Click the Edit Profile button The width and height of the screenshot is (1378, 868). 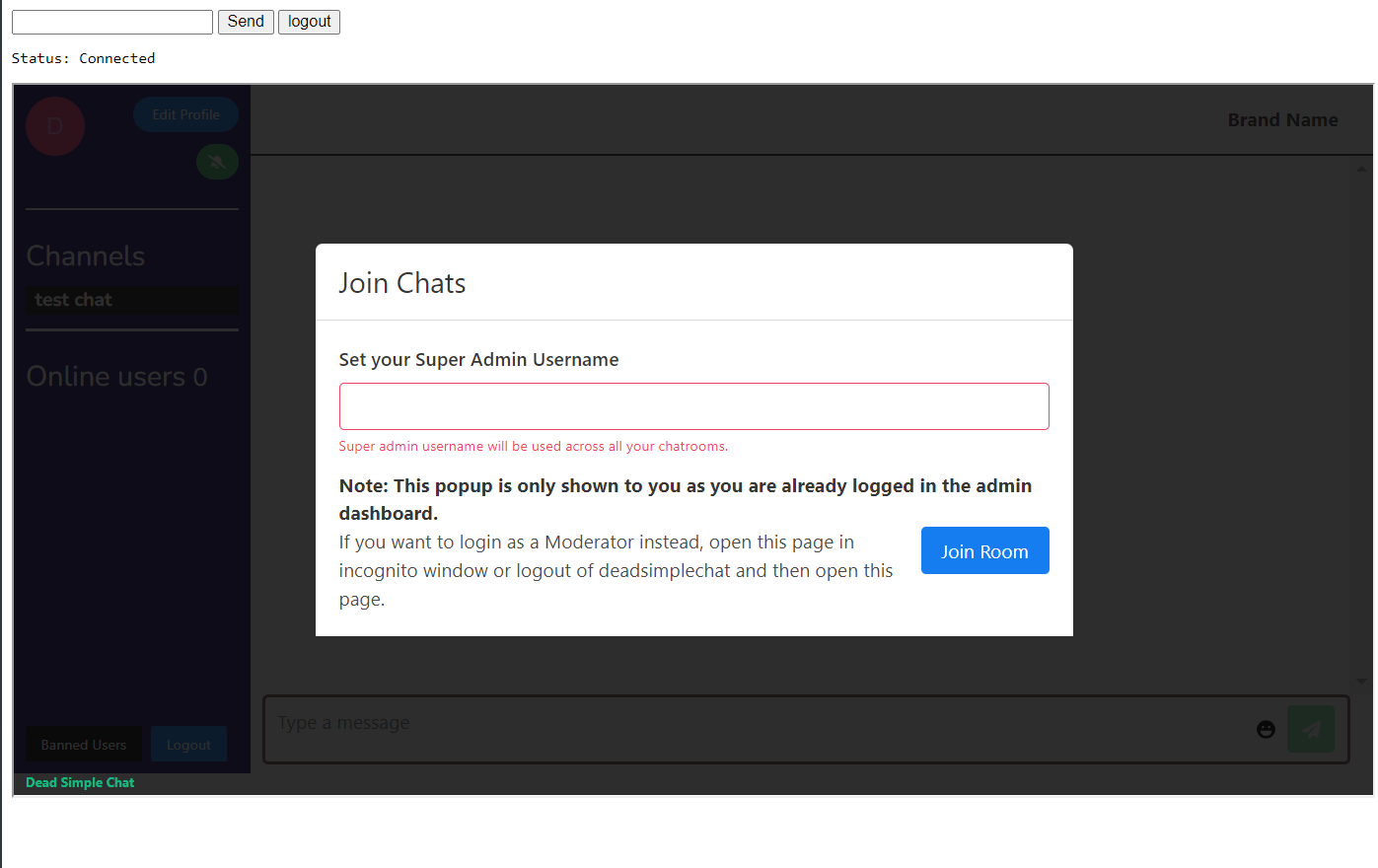pyautogui.click(x=185, y=114)
